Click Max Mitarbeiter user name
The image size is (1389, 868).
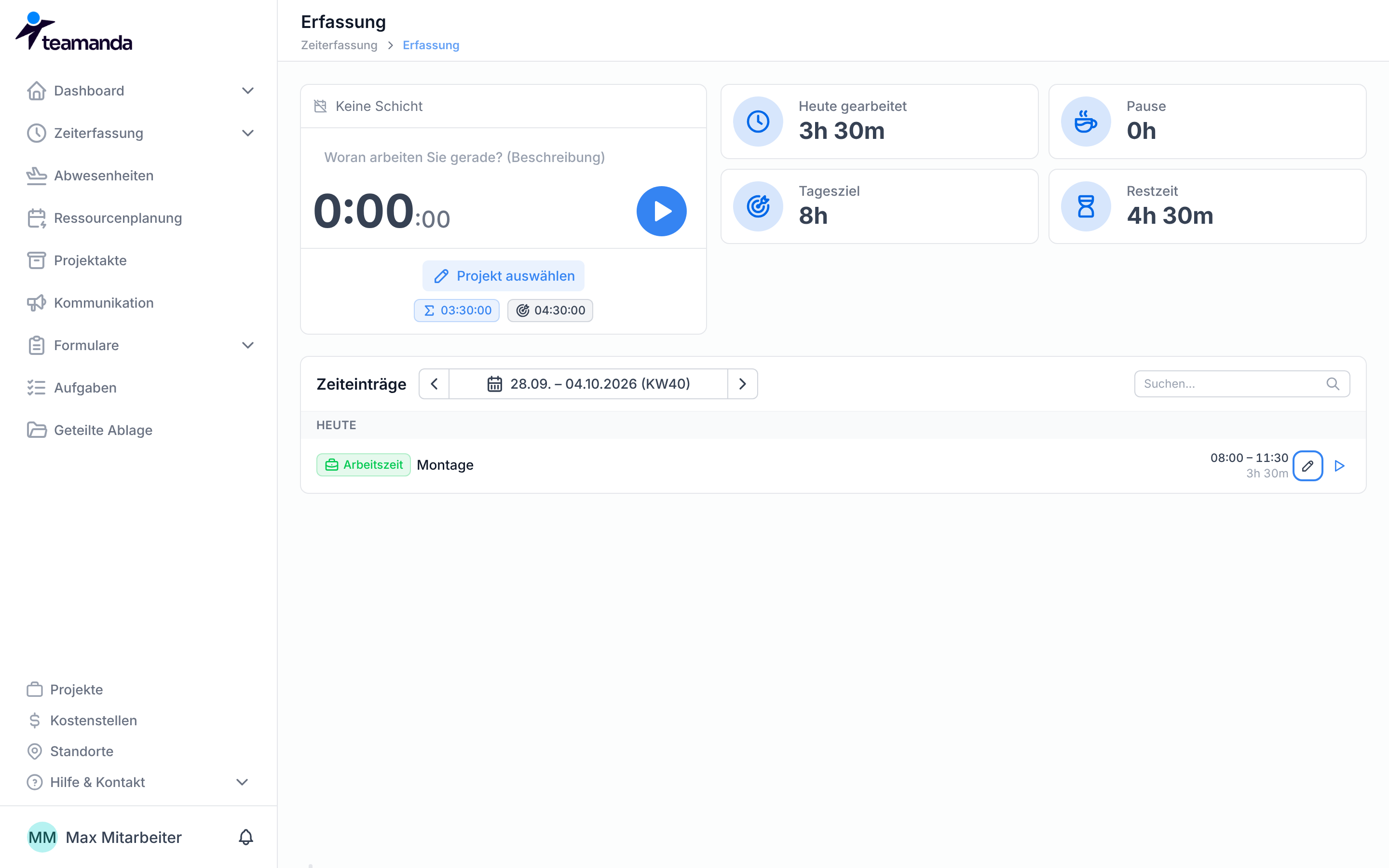[123, 837]
